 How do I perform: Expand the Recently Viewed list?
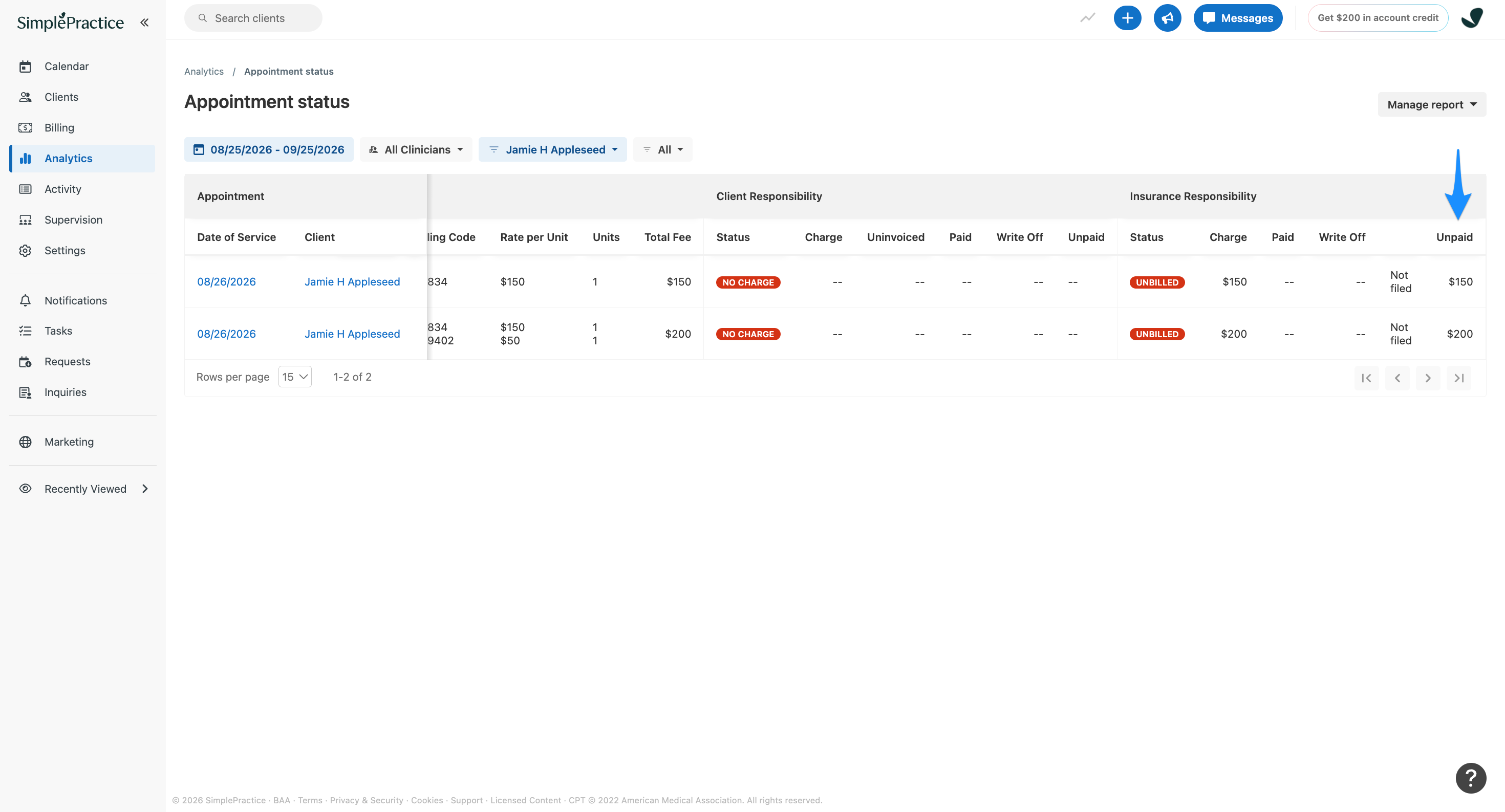point(82,489)
